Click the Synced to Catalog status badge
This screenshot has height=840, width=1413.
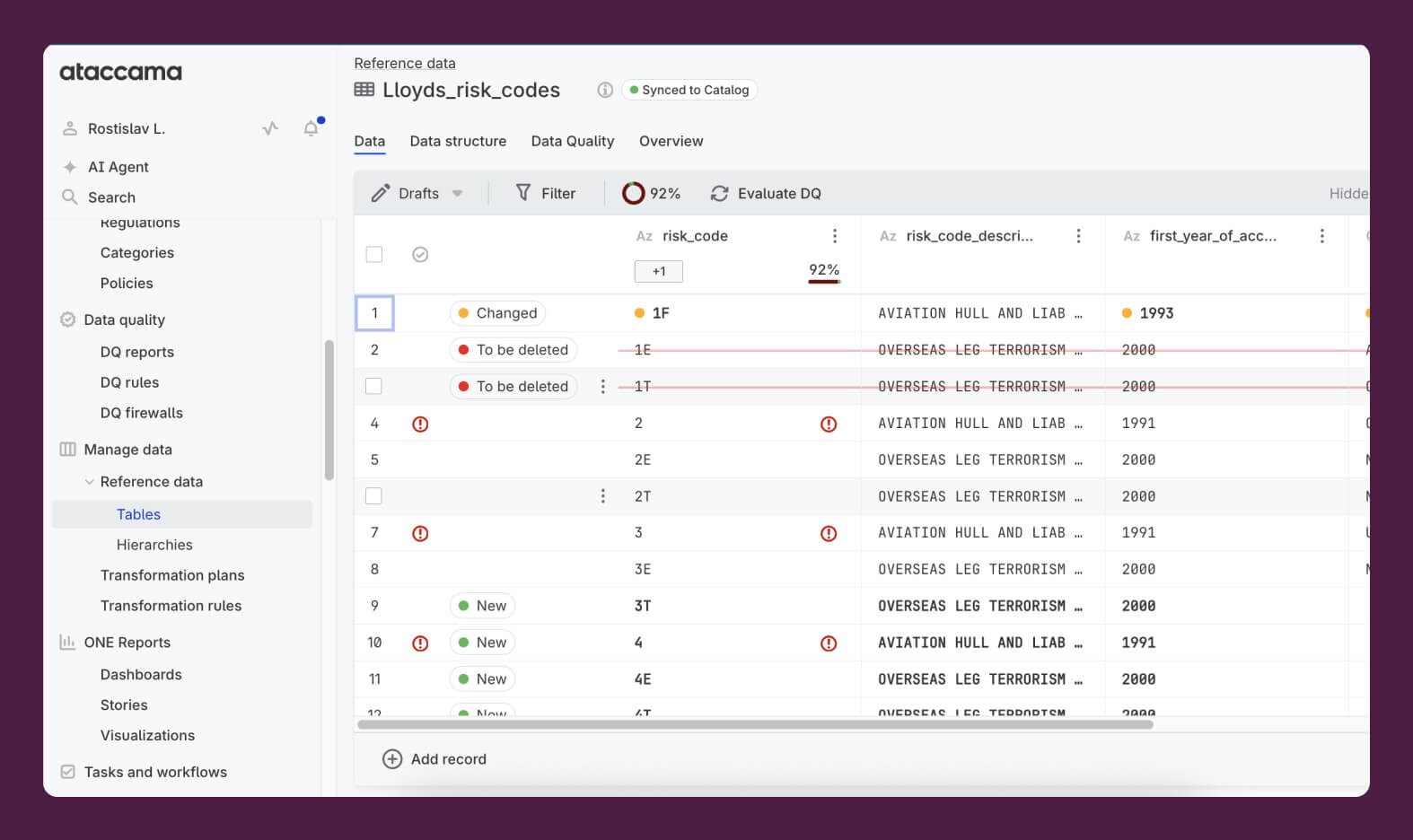point(689,90)
